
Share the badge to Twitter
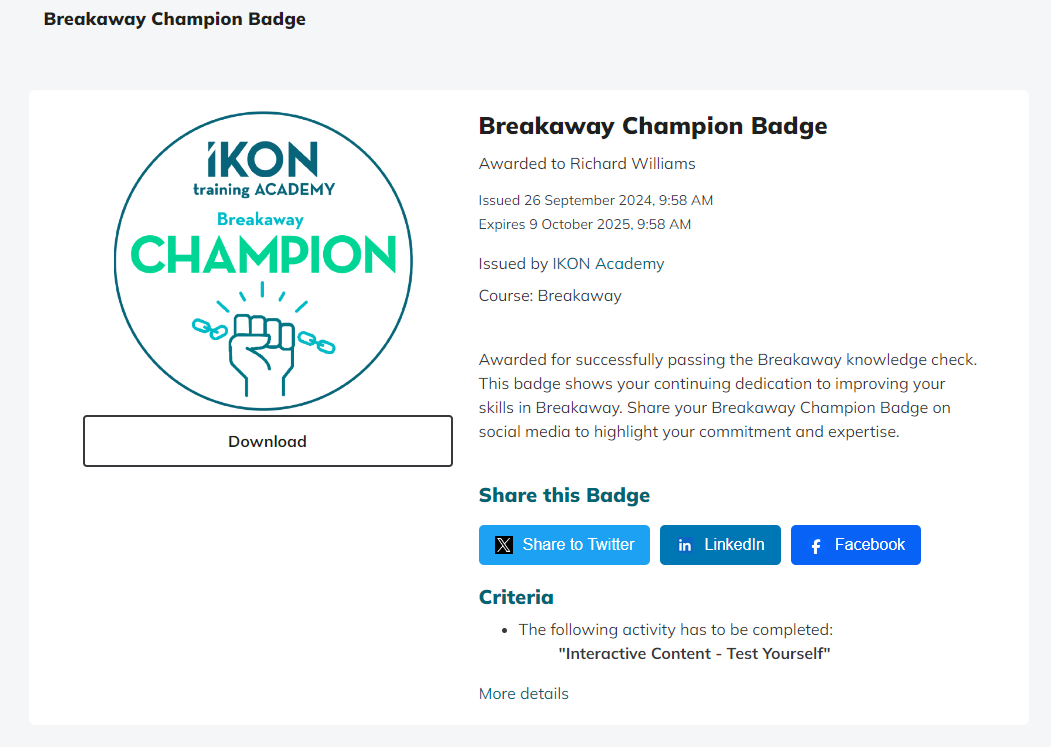click(564, 544)
